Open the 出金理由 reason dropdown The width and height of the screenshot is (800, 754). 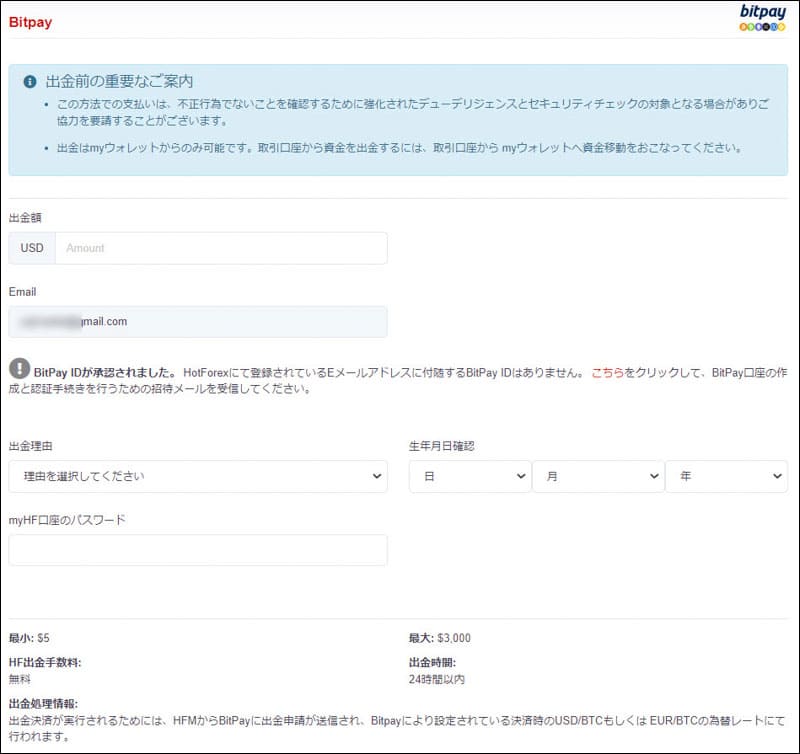(x=198, y=477)
